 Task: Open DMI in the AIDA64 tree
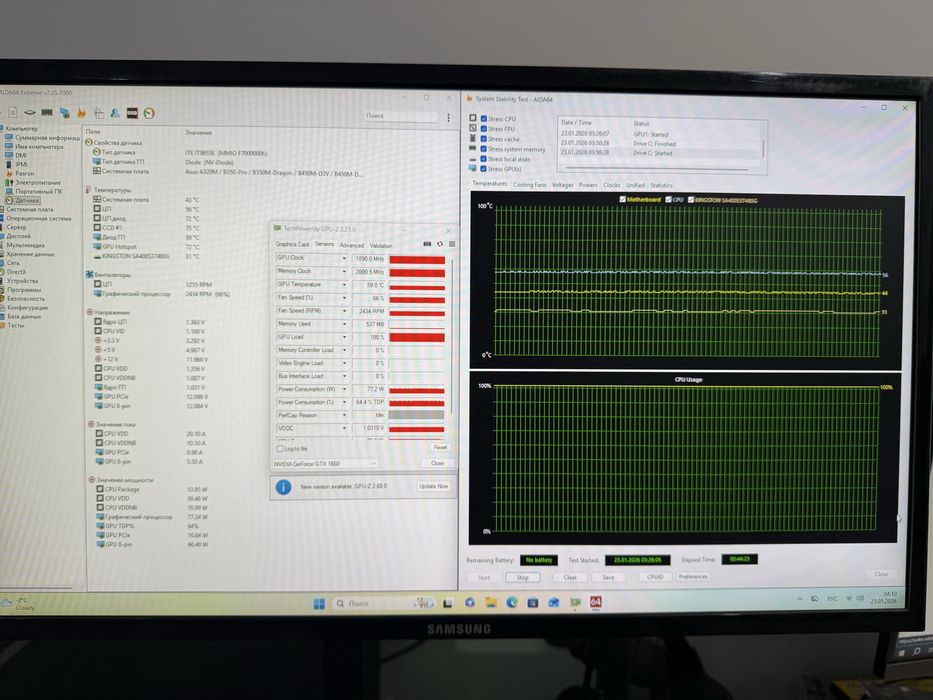coord(17,155)
